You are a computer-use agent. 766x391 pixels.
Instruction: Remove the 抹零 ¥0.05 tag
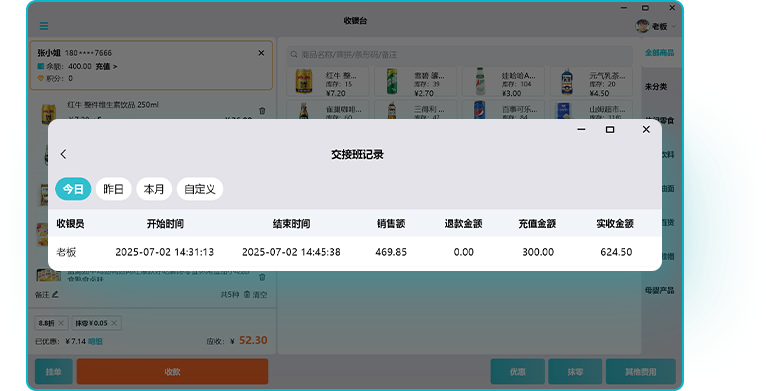point(114,323)
